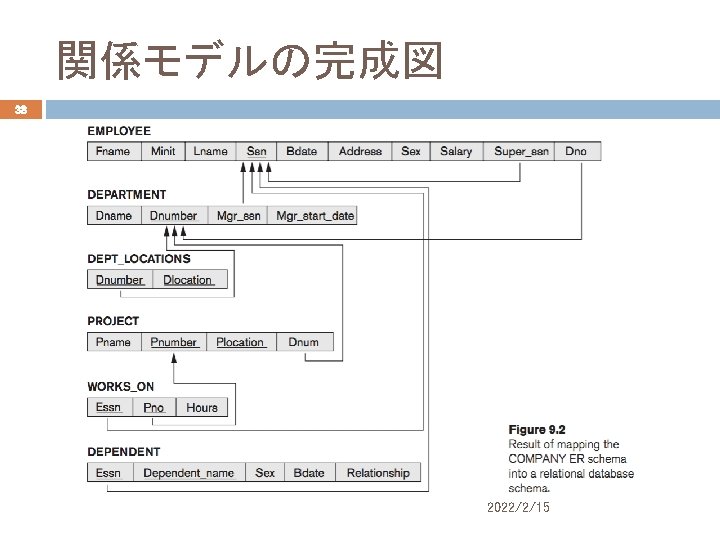
Task: Select the PROJECT table heading
Action: (x=113, y=321)
